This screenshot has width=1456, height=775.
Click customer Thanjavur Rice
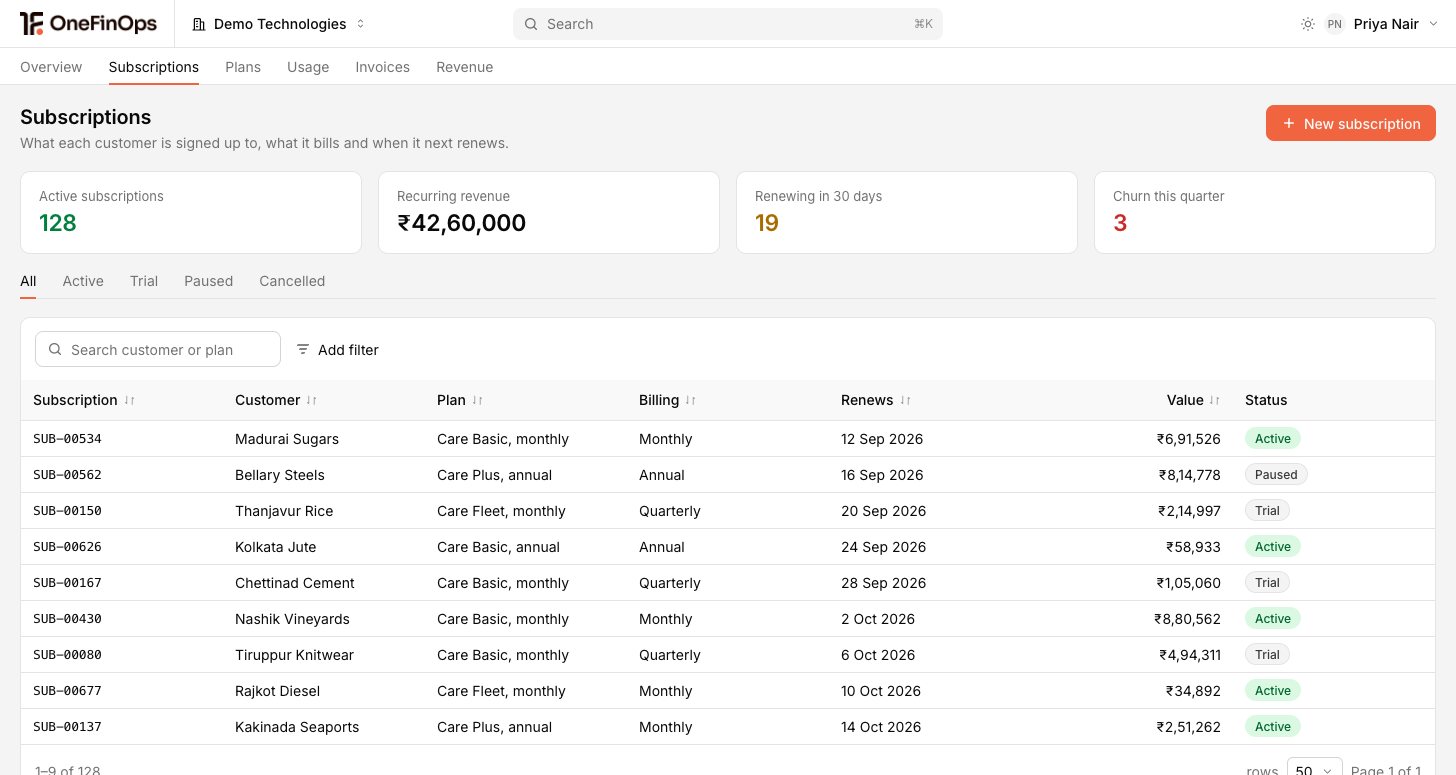pos(284,511)
